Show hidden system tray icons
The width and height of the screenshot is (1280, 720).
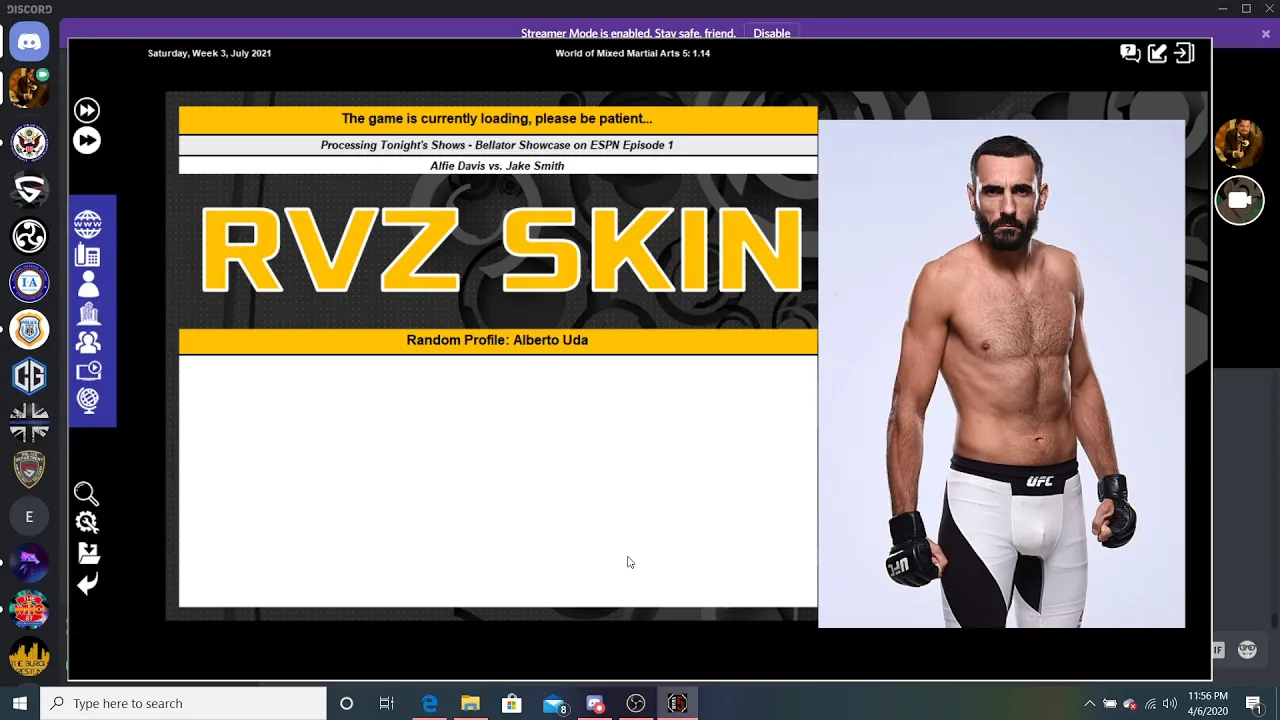click(x=1090, y=704)
